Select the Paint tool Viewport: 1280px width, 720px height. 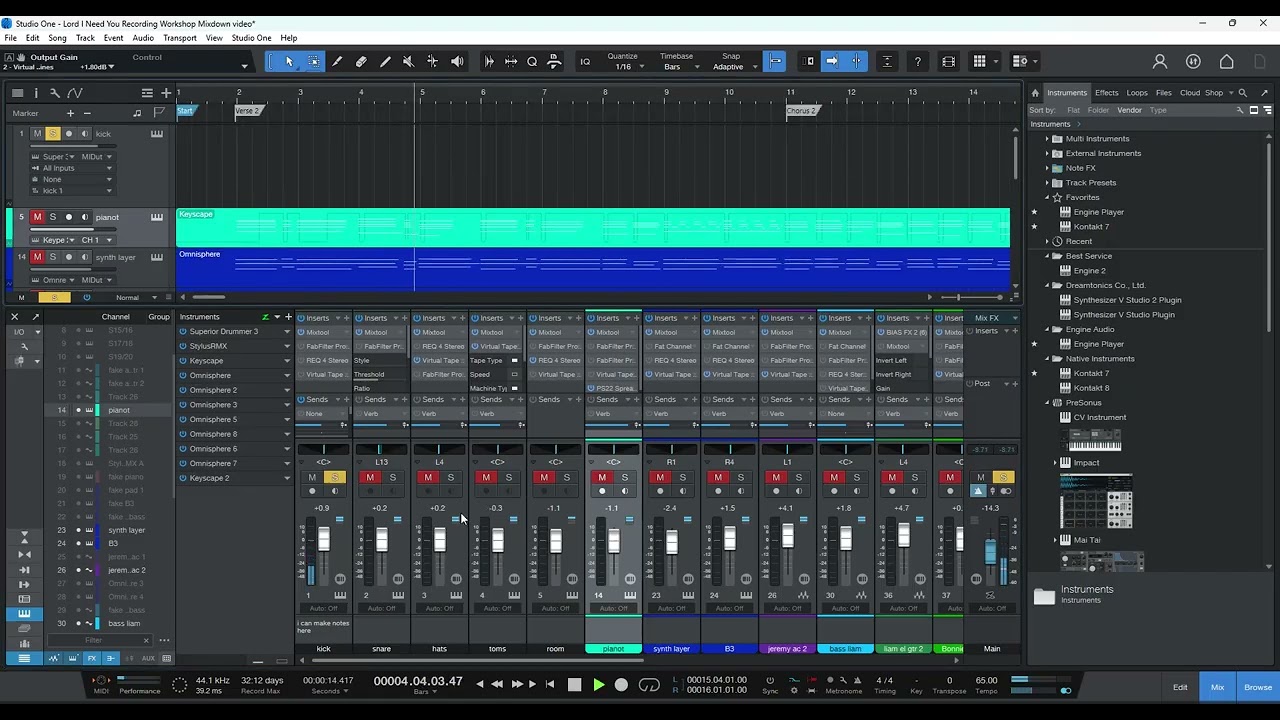coord(385,62)
